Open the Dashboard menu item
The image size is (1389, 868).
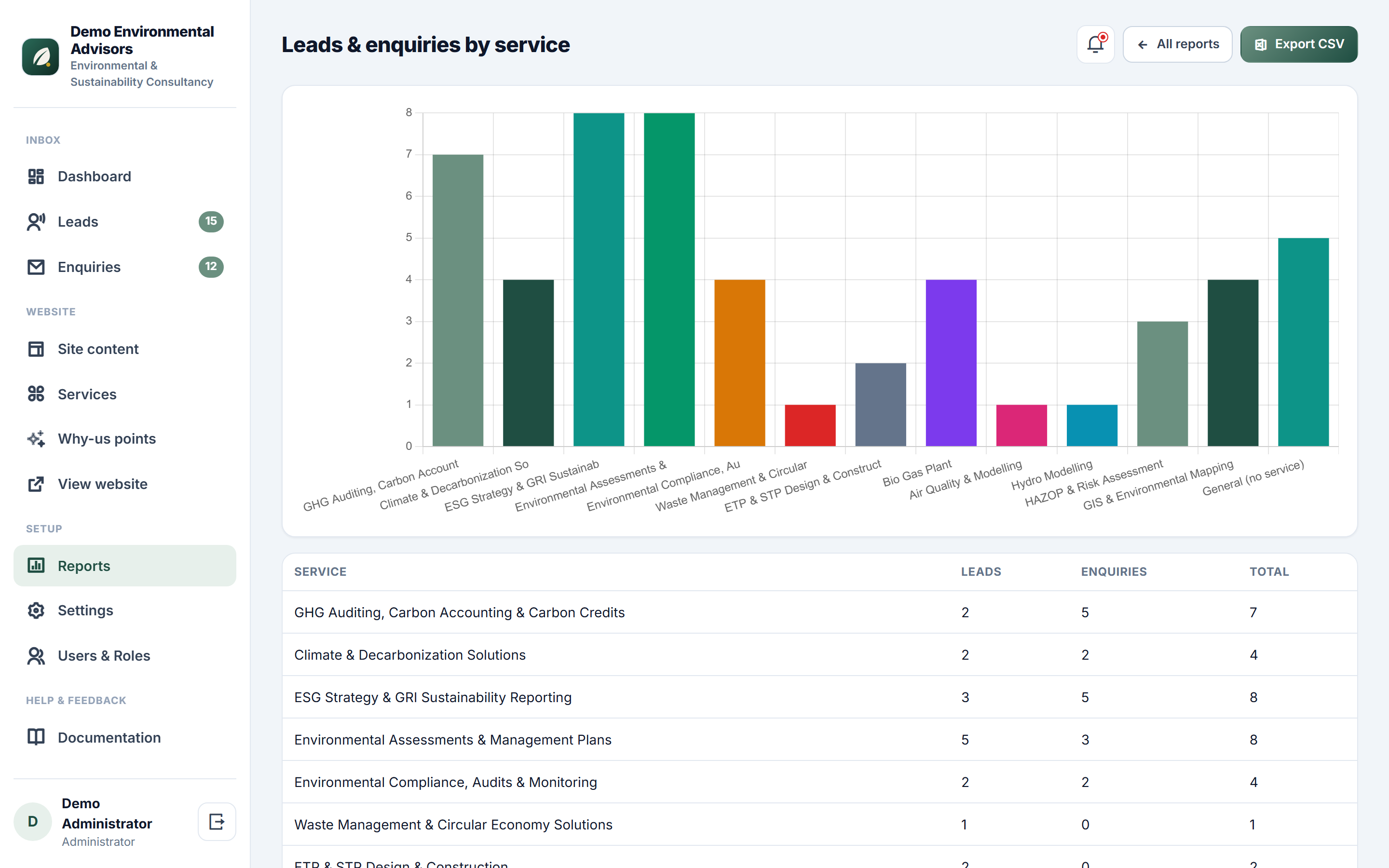click(124, 176)
